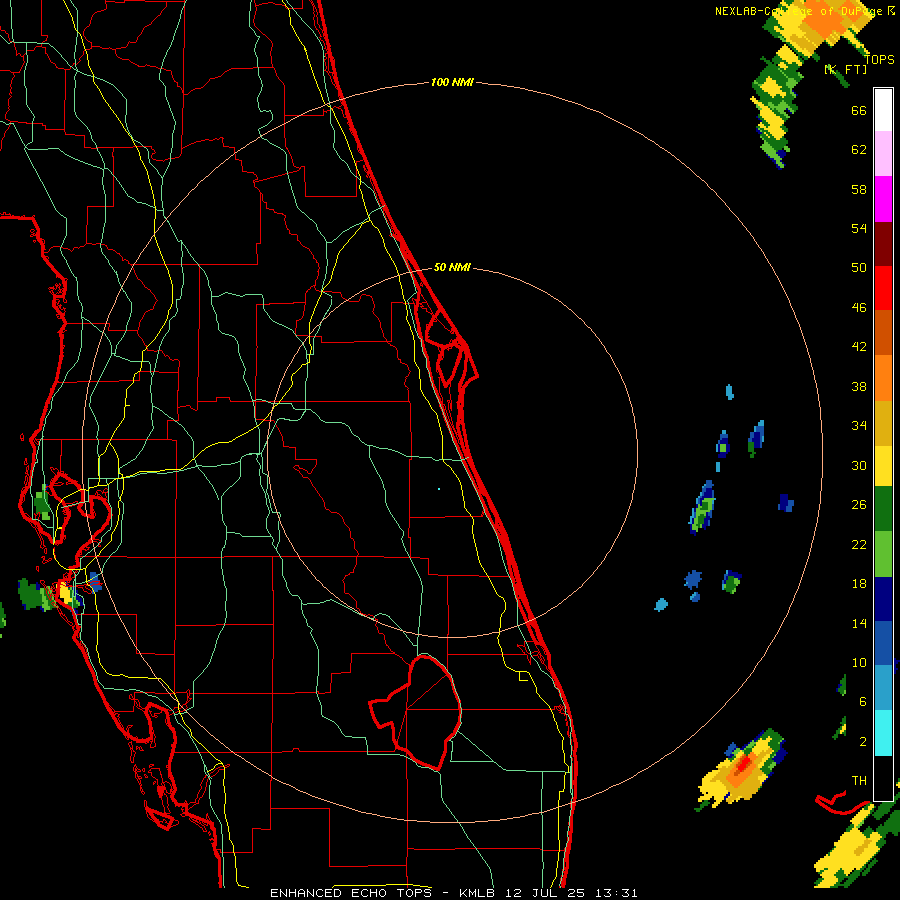
Task: Click the legend value "10"
Action: (x=859, y=662)
